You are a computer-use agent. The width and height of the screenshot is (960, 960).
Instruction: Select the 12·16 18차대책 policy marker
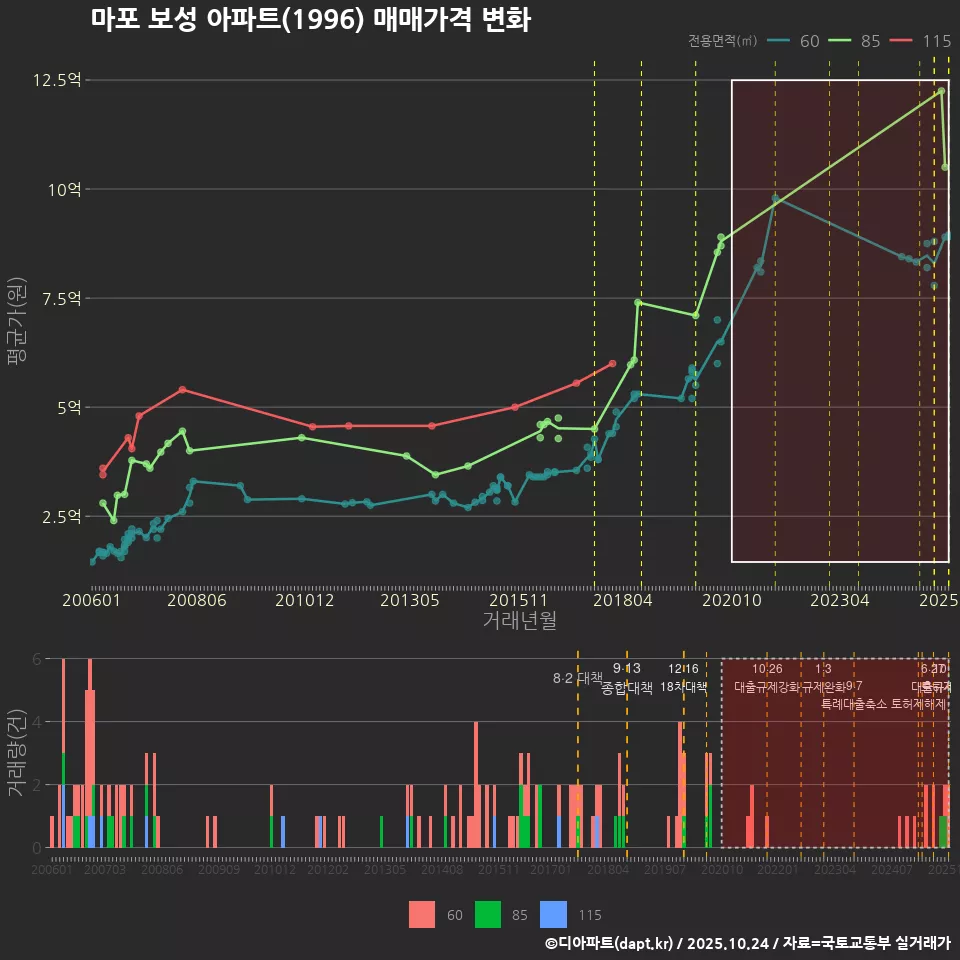pyautogui.click(x=683, y=678)
